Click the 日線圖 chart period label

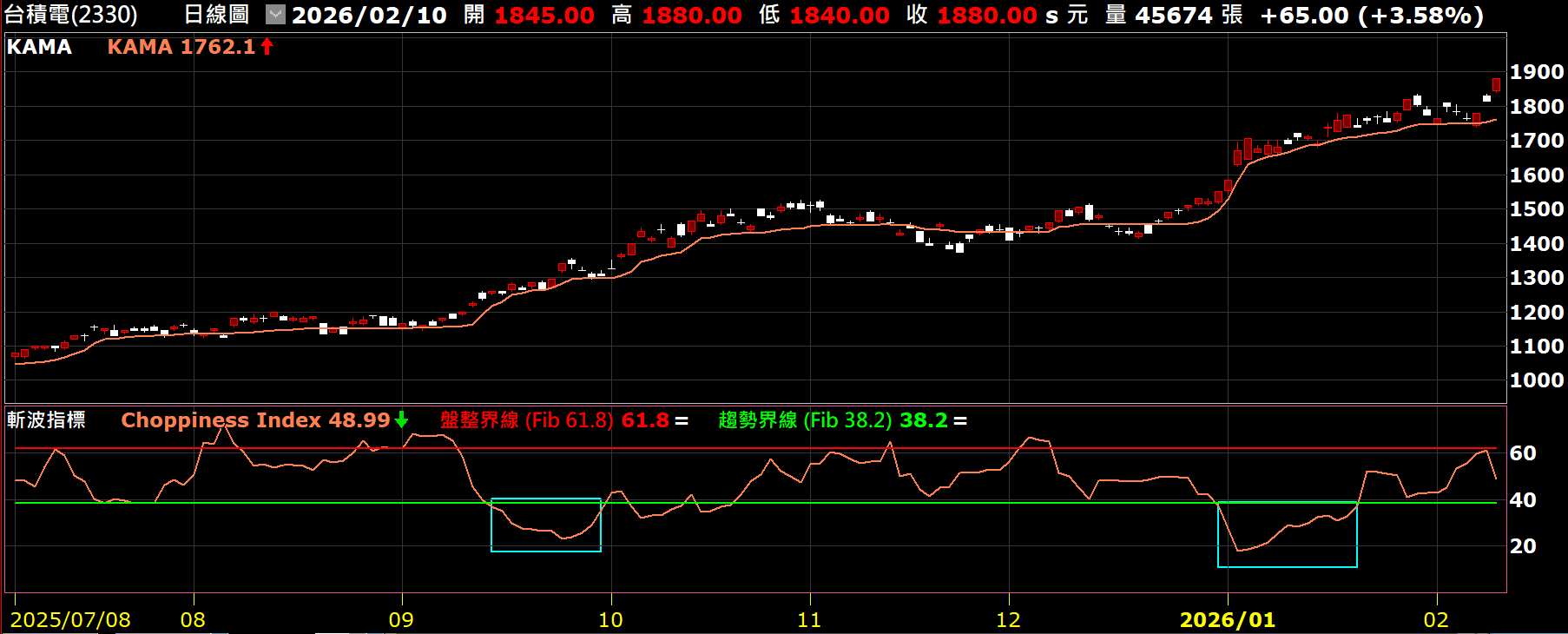click(216, 15)
